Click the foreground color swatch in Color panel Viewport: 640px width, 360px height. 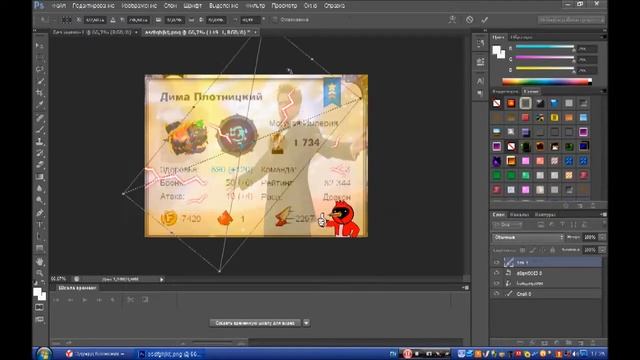[x=496, y=50]
